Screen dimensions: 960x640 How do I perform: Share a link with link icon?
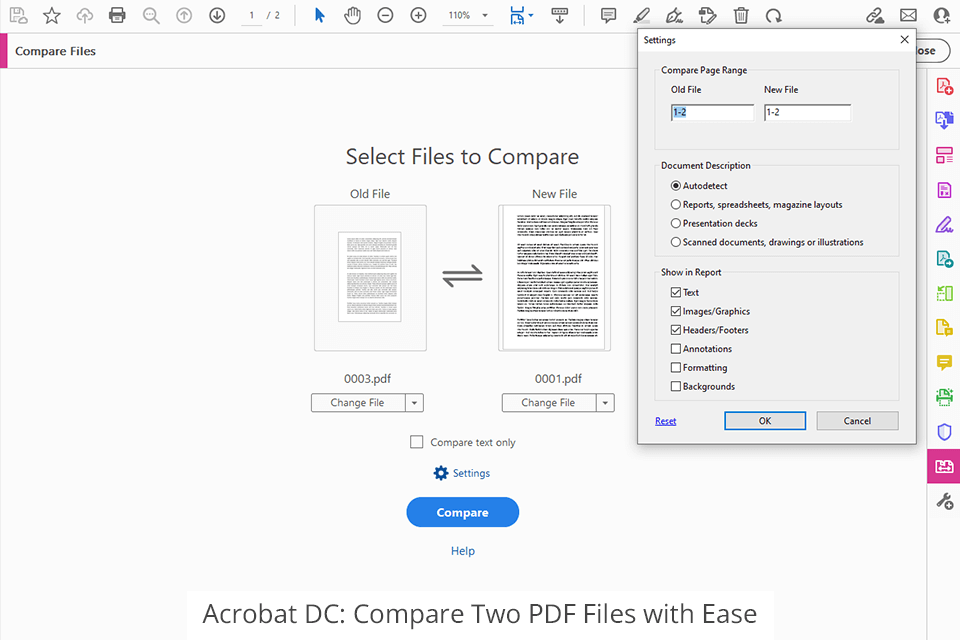click(x=875, y=15)
